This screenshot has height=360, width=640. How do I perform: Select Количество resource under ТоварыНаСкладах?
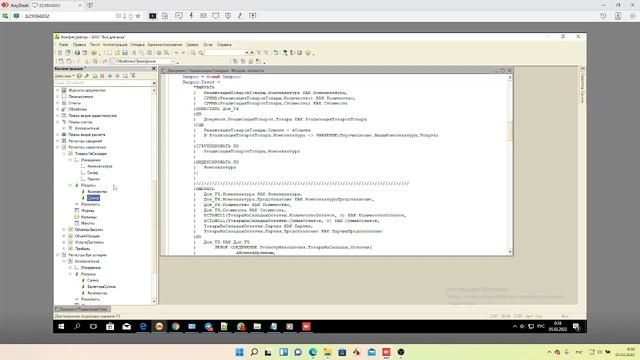pyautogui.click(x=97, y=191)
